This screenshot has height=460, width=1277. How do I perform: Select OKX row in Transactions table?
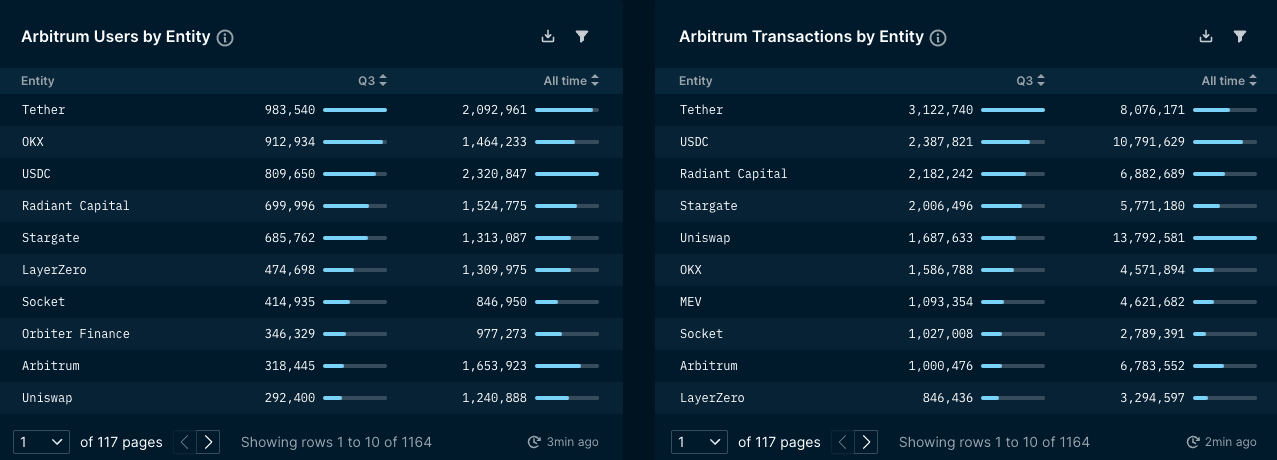tap(966, 270)
